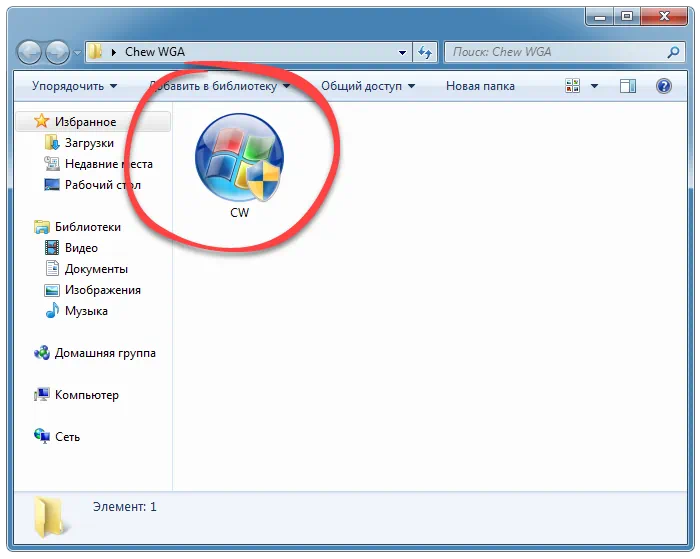The image size is (700, 559).
Task: Open address bar history dropdown arrow
Action: (402, 52)
